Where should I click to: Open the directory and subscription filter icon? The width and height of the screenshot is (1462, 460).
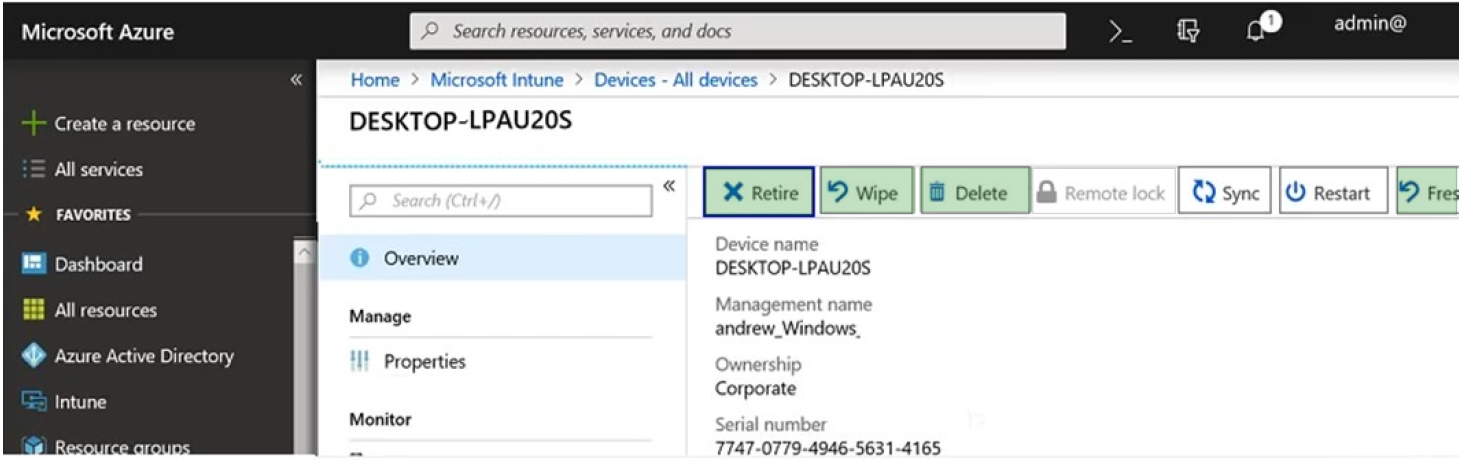click(x=1188, y=32)
